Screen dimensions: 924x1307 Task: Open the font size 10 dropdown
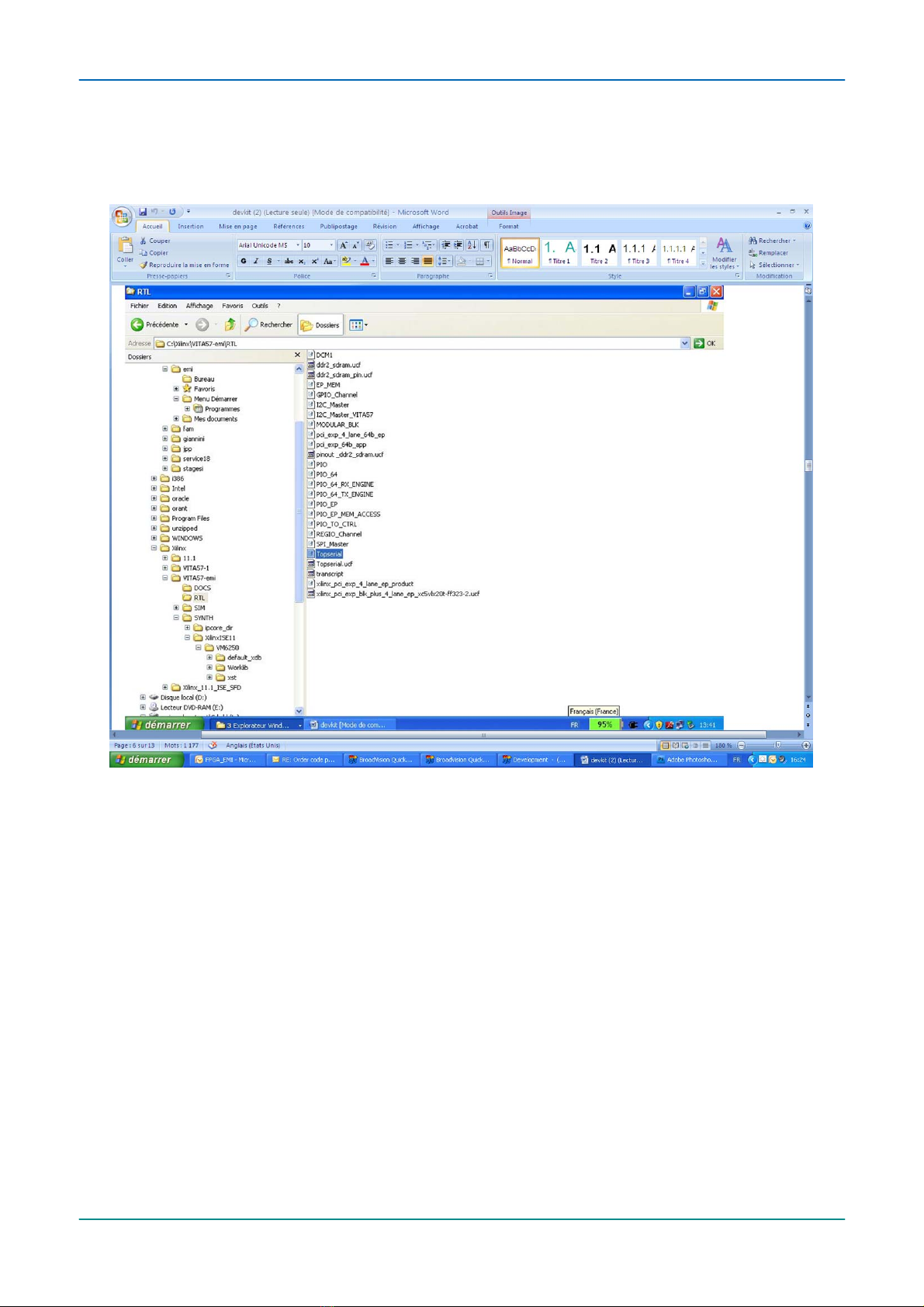[332, 245]
